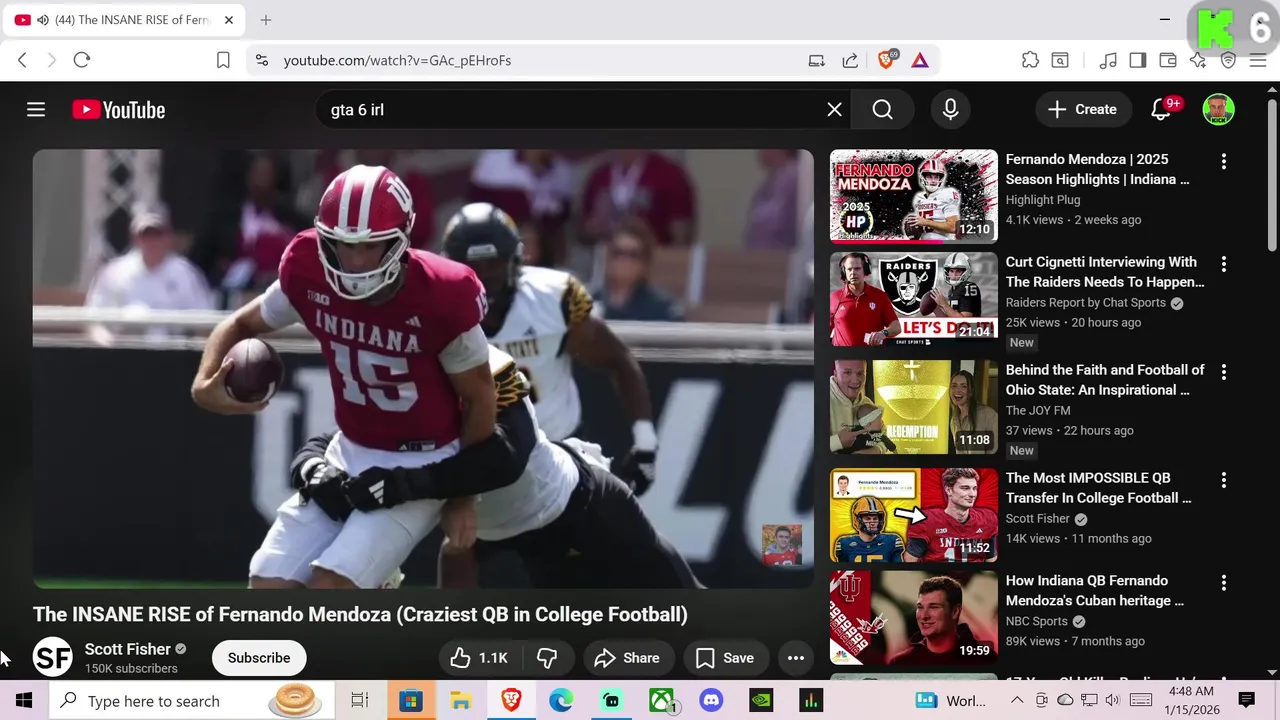Close the YouTube tab

[228, 20]
